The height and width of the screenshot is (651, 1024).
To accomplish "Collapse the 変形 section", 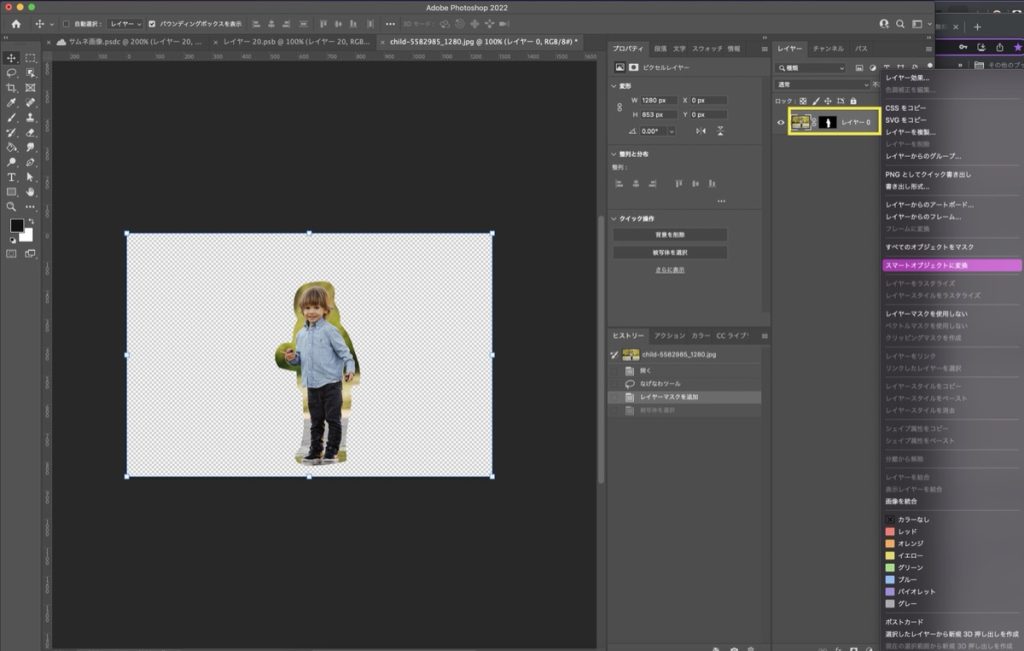I will (x=614, y=86).
